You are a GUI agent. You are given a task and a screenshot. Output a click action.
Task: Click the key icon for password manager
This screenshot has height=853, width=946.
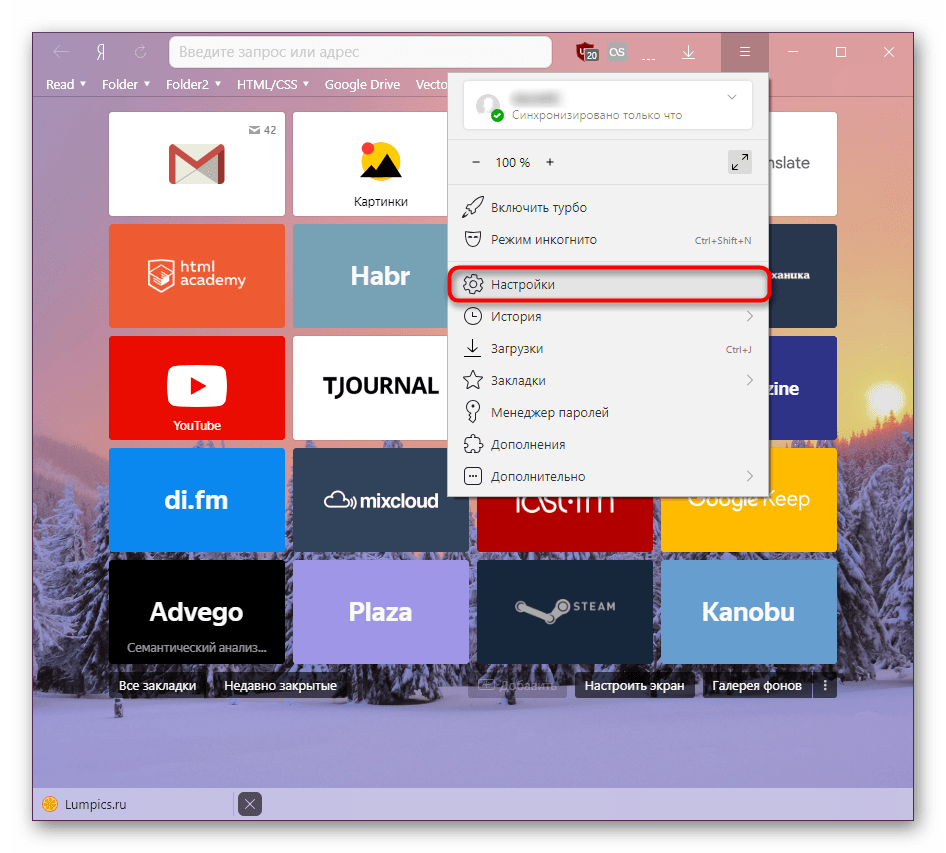point(473,412)
